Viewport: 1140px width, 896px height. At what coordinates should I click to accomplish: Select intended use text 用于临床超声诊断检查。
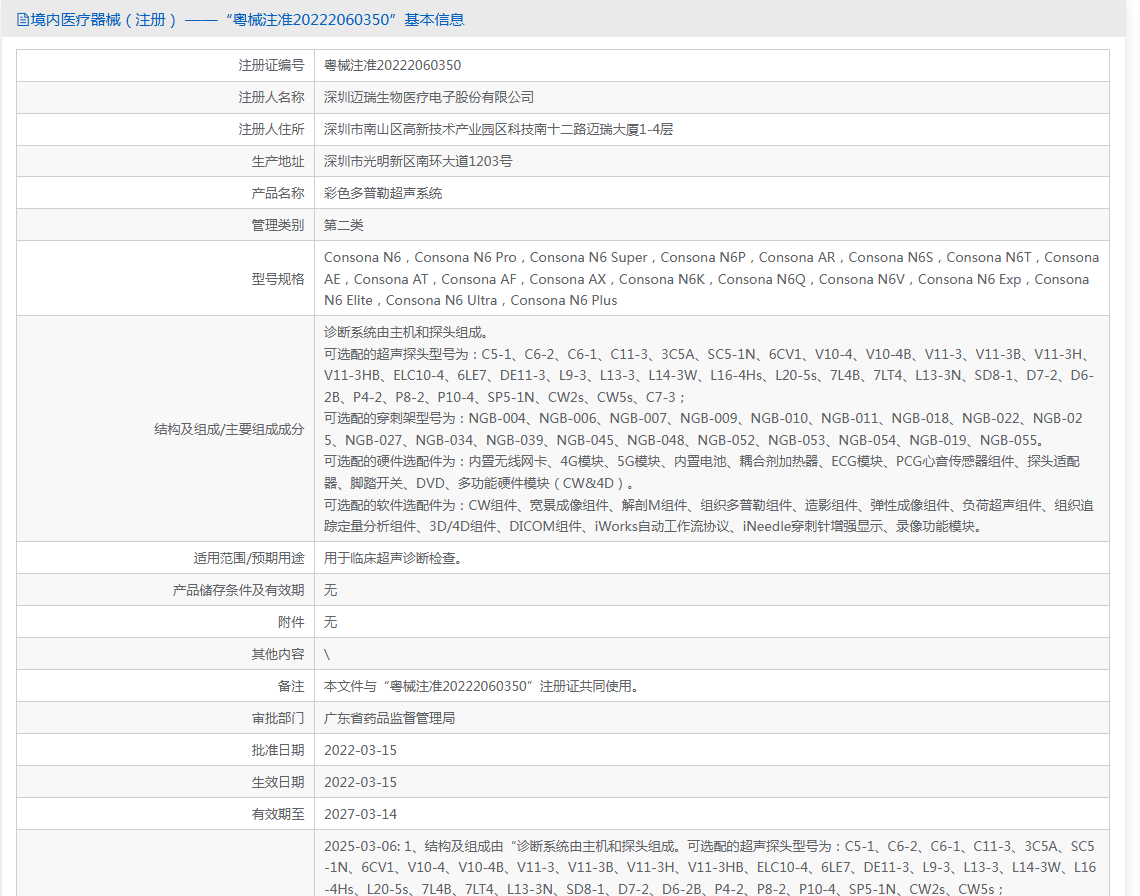tap(393, 559)
